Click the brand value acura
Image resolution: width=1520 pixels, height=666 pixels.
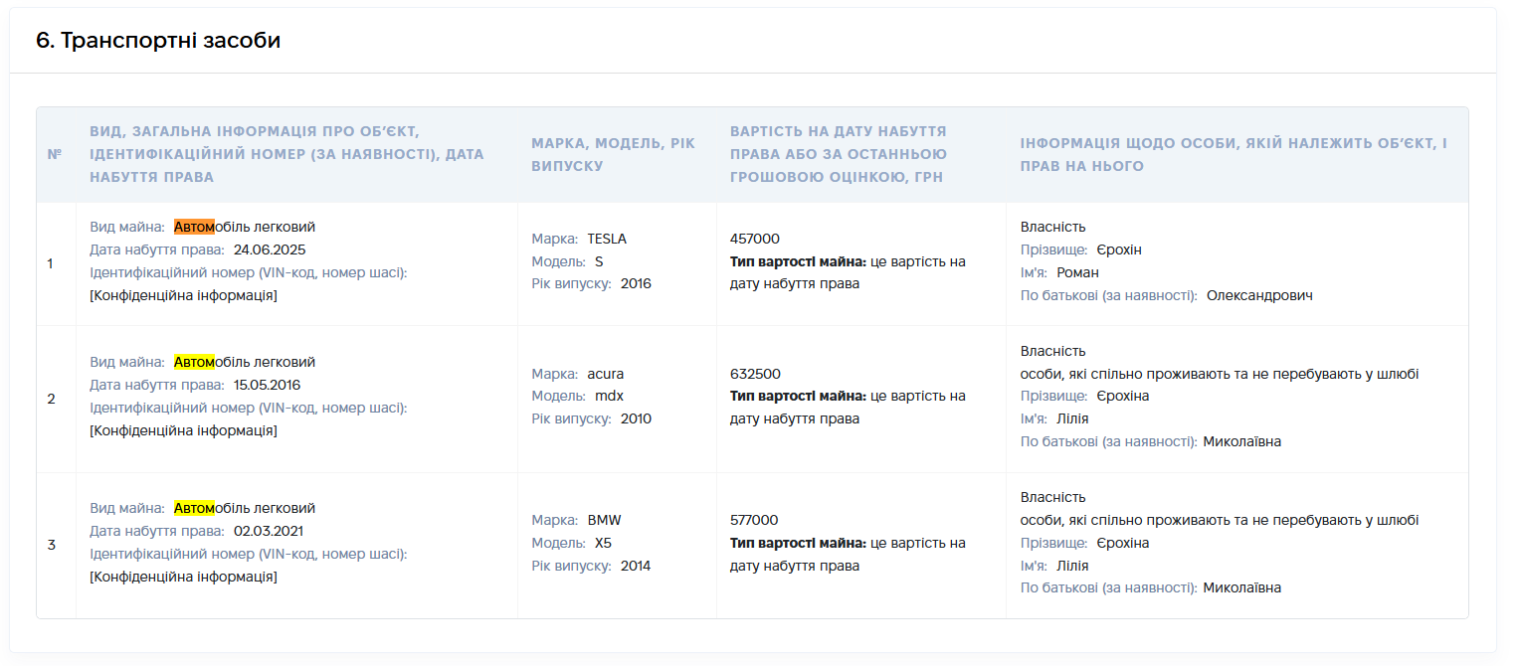pos(605,374)
